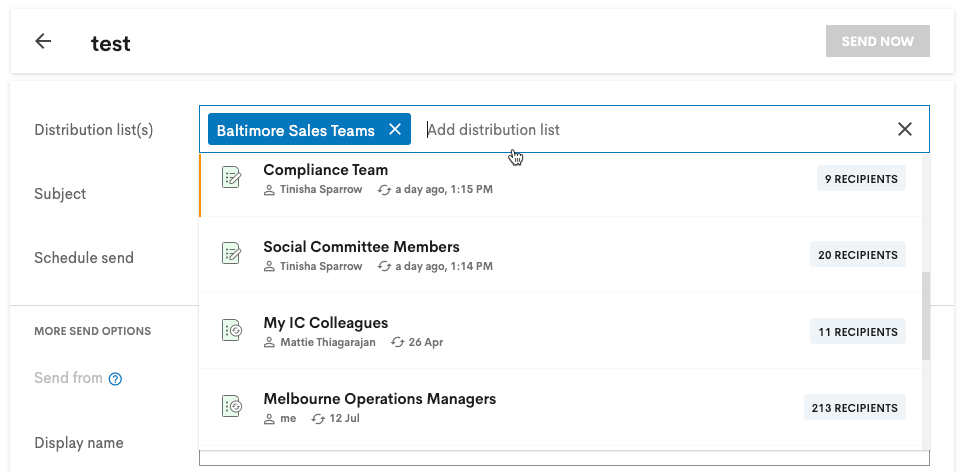Select Compliance Team distribution list
This screenshot has width=967, height=472.
[x=561, y=178]
